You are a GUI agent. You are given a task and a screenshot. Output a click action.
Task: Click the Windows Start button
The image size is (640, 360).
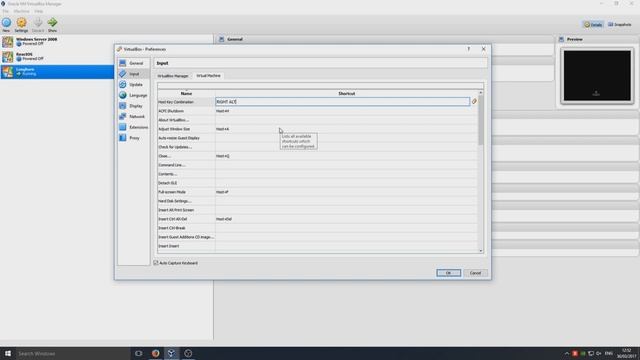point(7,353)
